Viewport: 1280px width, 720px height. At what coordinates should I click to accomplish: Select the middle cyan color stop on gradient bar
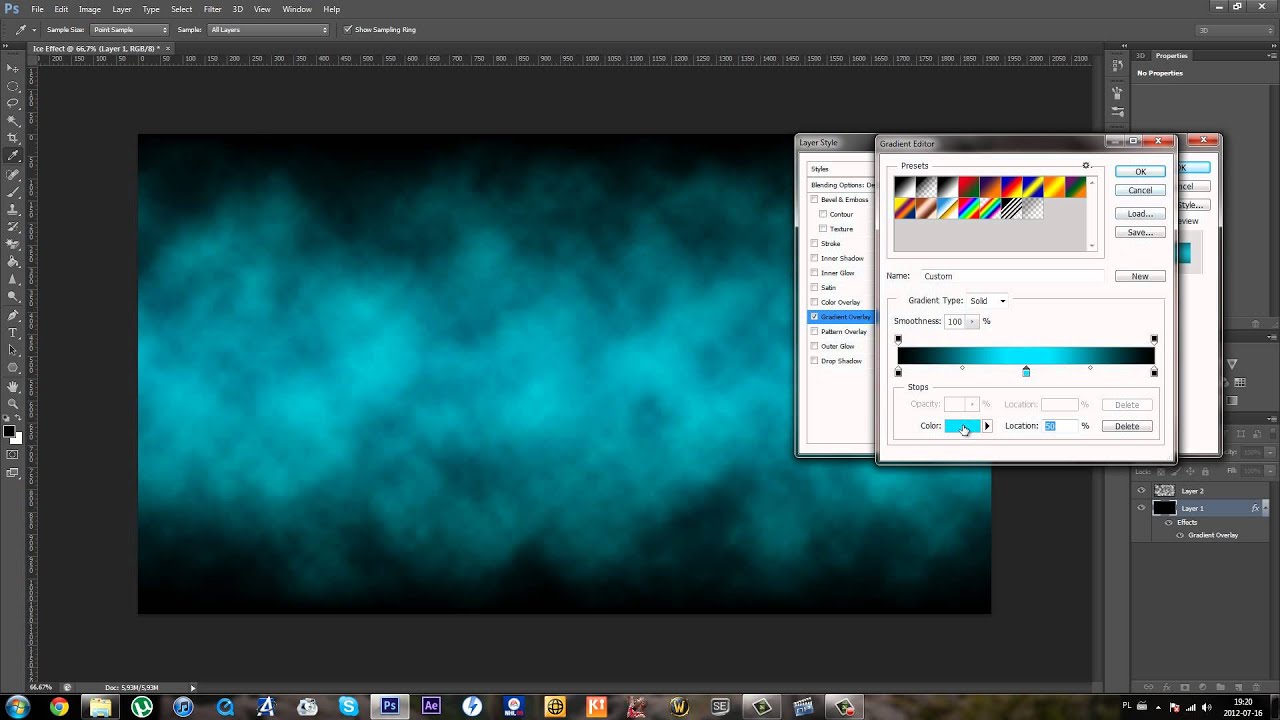[x=1026, y=372]
